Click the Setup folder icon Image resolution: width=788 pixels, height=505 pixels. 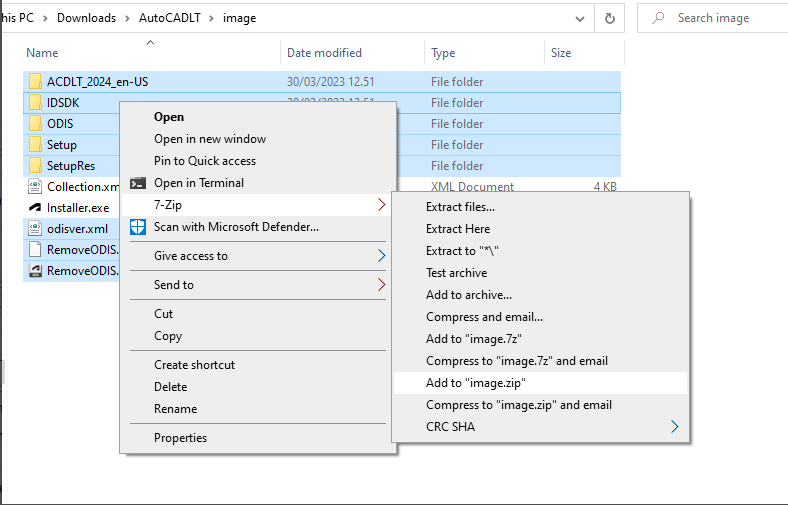tap(35, 145)
